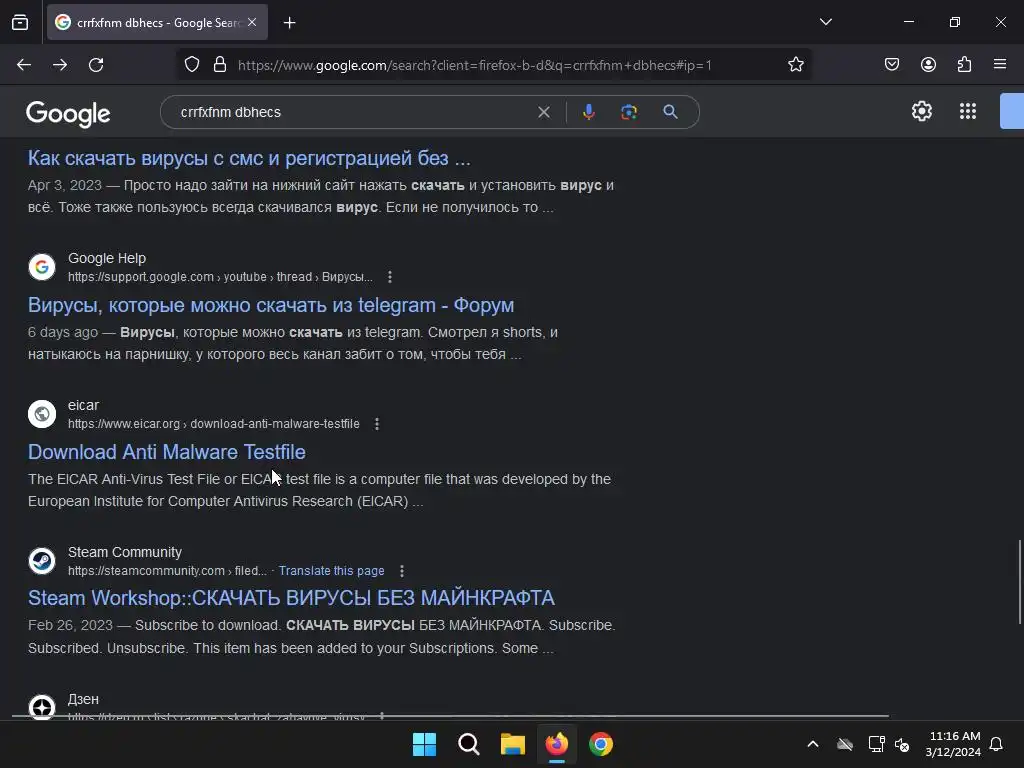Click the www.eicar.org breadcrumb URL
Screen dimensions: 1024x768
coord(214,424)
